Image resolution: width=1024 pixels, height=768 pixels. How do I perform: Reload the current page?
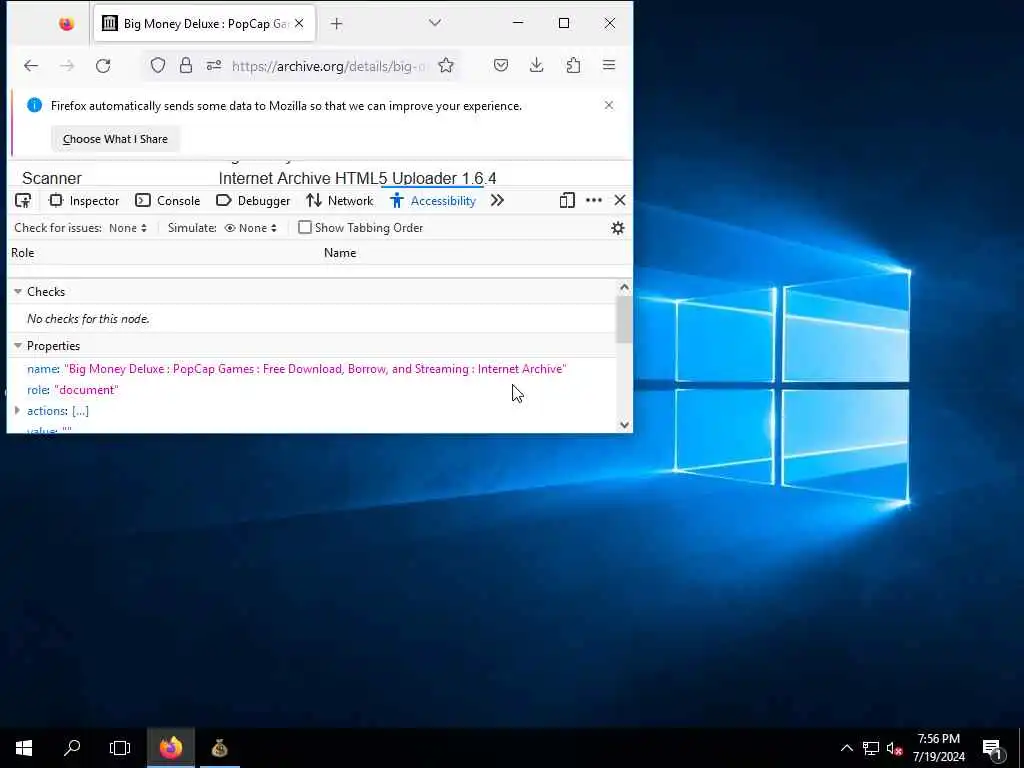[x=103, y=65]
